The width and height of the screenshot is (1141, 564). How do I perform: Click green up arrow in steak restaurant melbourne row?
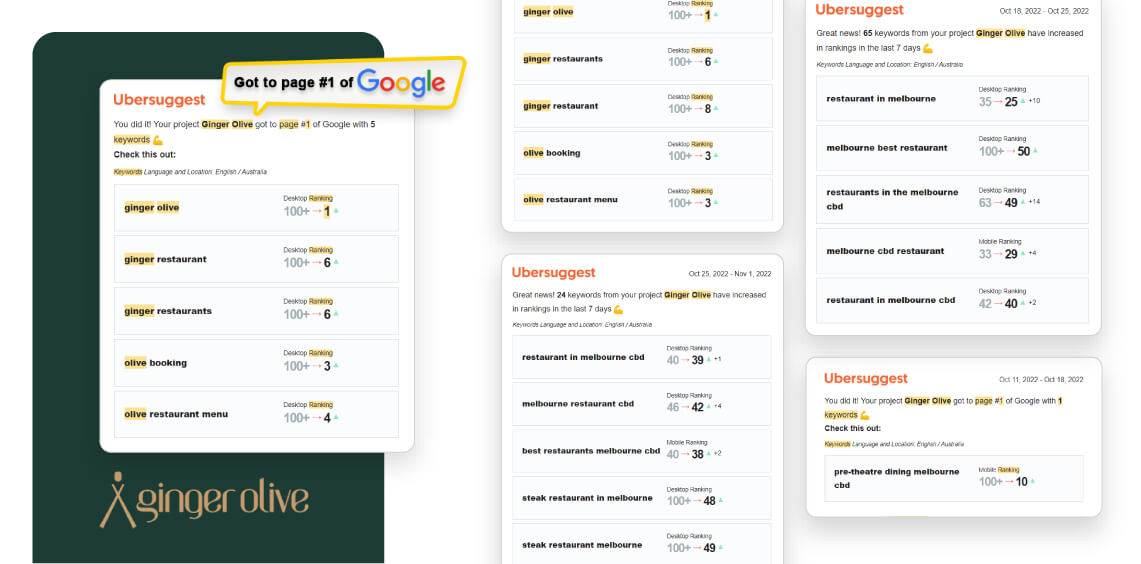click(x=720, y=547)
